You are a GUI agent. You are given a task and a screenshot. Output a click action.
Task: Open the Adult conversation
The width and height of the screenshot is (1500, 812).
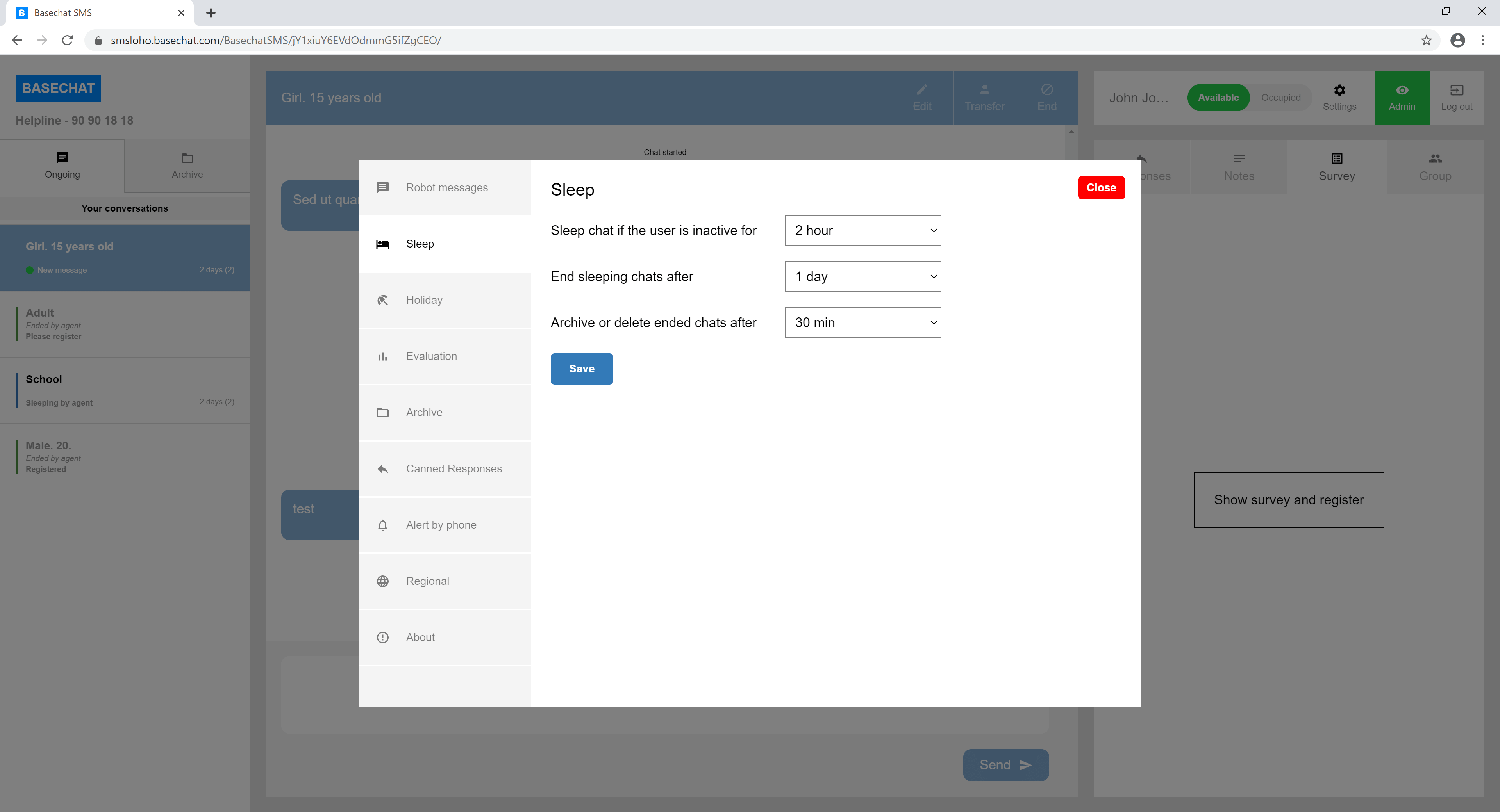click(x=125, y=324)
